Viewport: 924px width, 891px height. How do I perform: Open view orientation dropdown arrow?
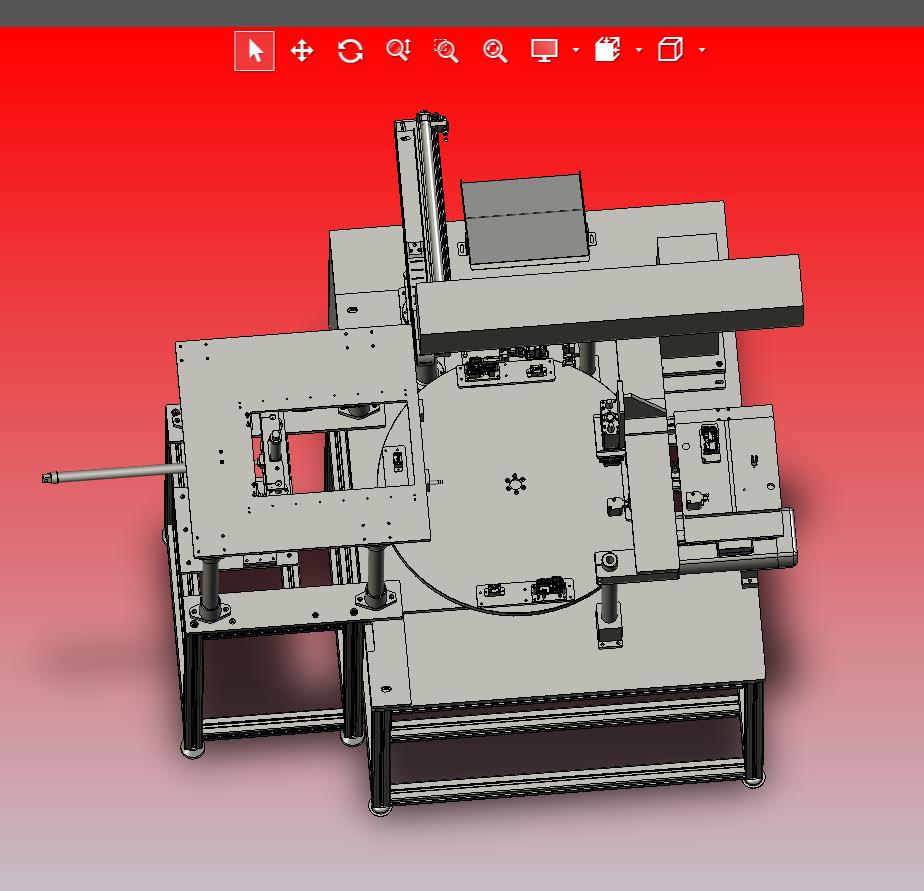pos(702,50)
